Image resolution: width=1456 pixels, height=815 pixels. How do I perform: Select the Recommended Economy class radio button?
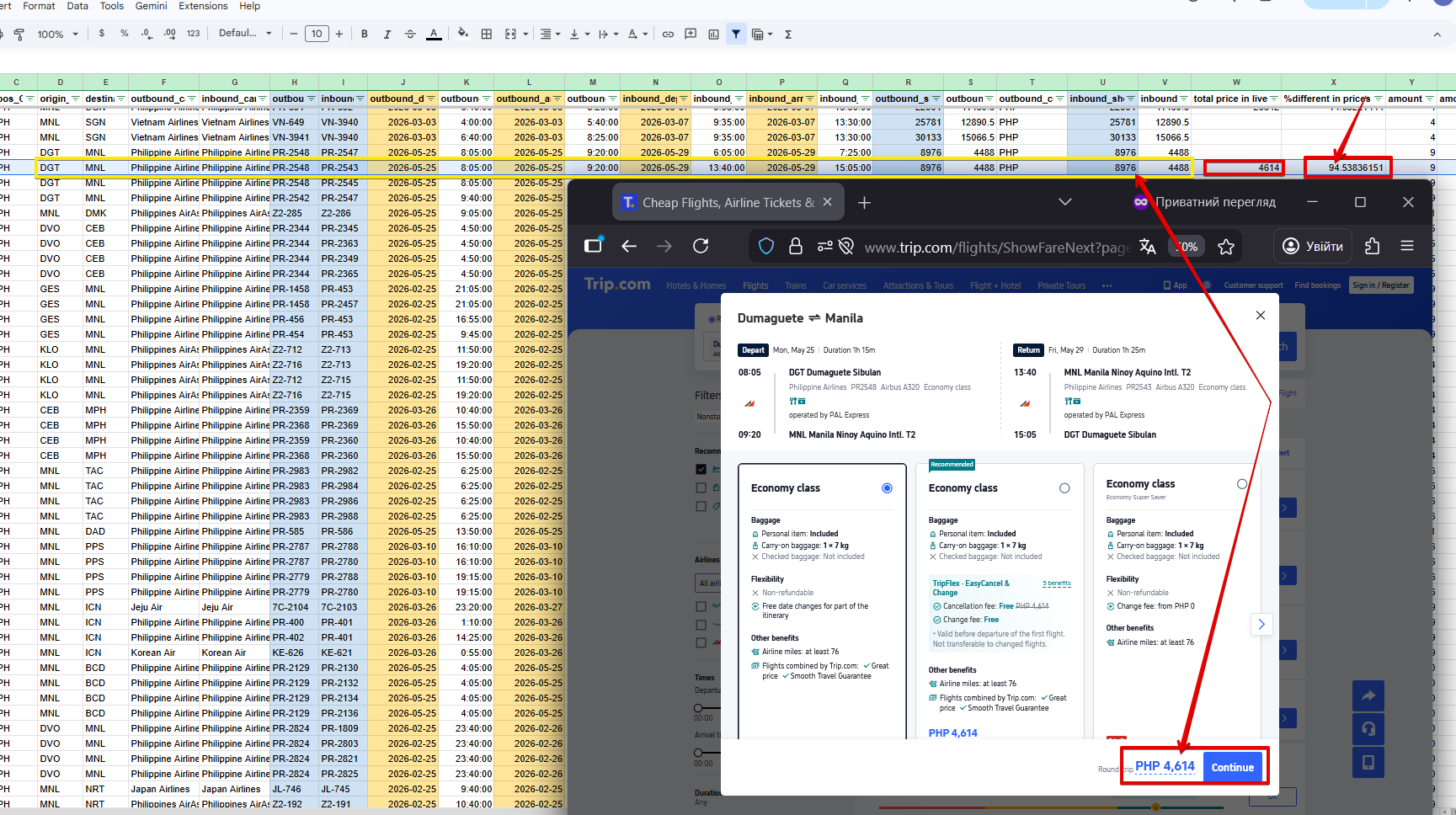click(1064, 488)
